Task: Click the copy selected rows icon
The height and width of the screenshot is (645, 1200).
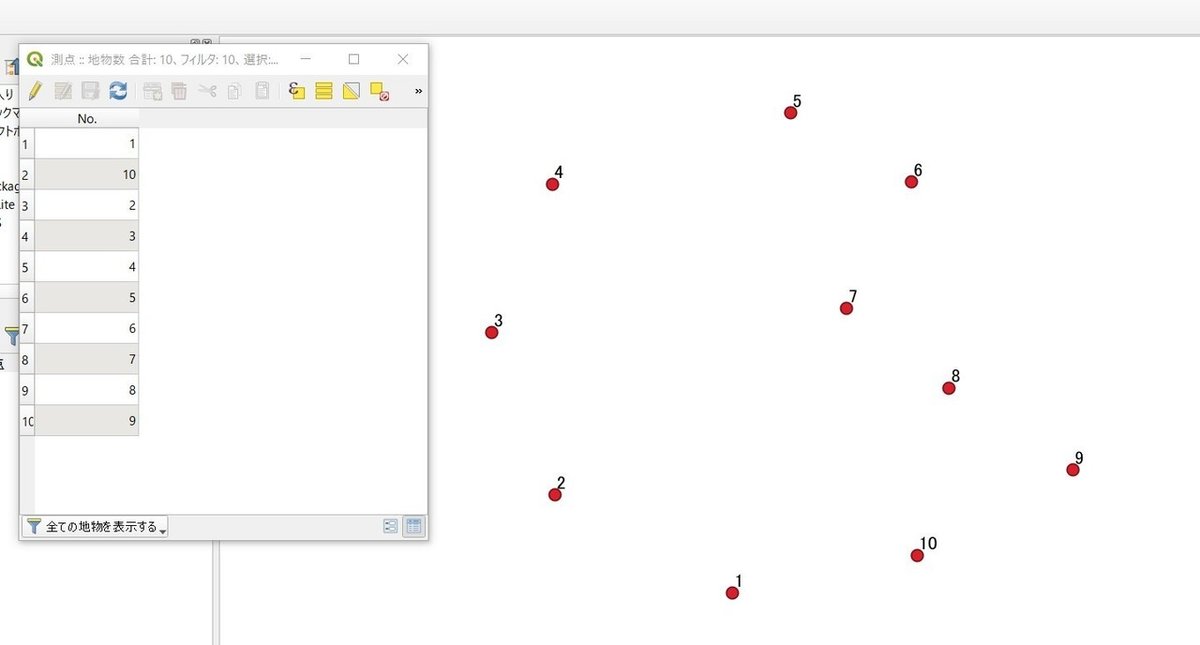Action: [x=234, y=91]
